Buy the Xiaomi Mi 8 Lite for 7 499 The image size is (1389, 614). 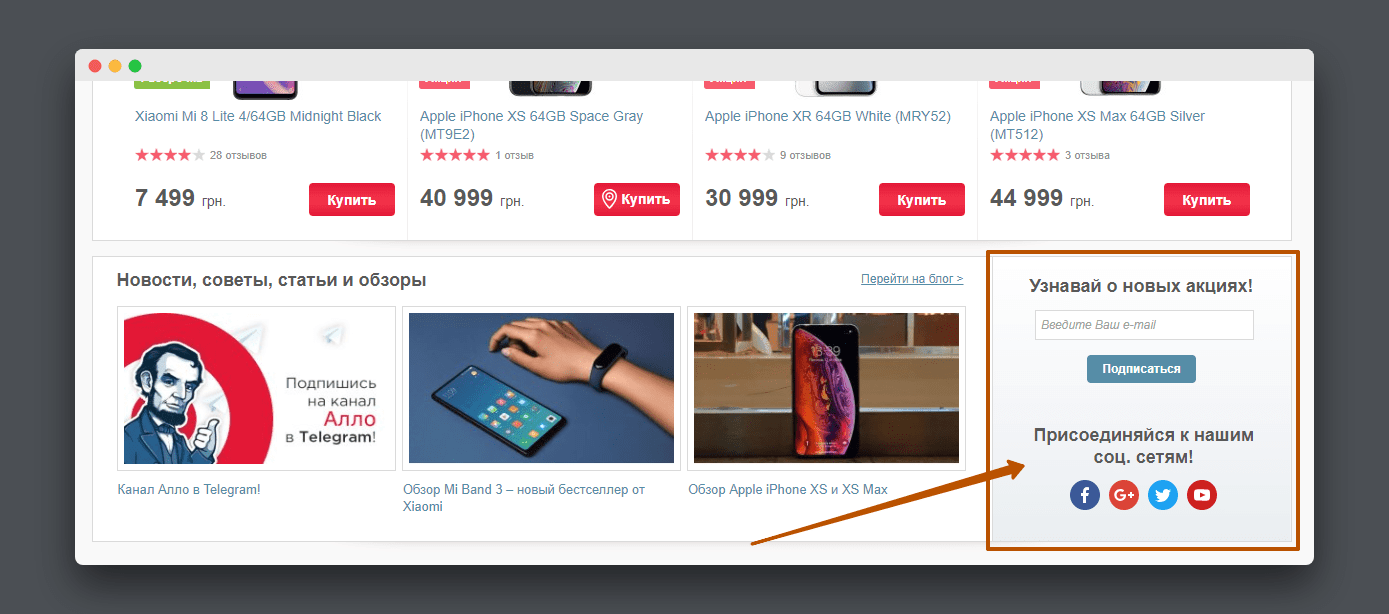352,200
